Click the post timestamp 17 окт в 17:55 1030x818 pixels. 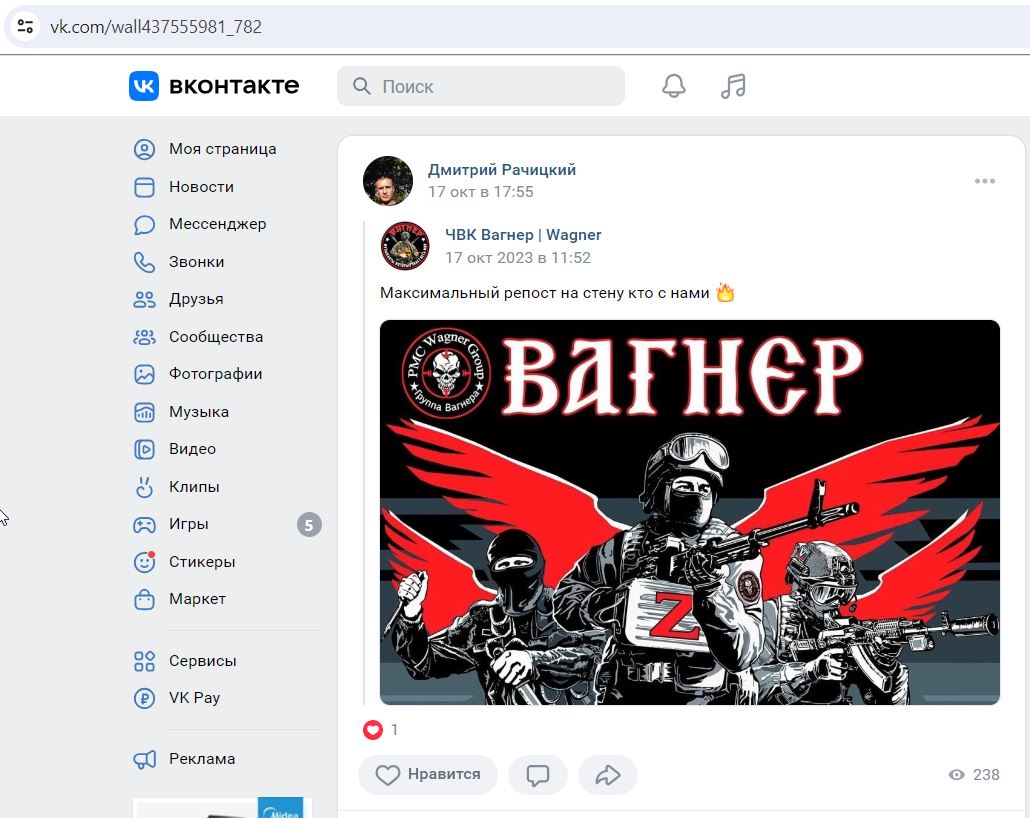coord(481,192)
